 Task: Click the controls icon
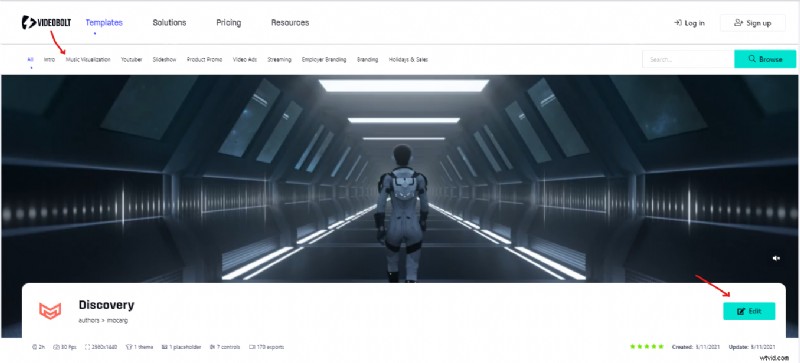212,347
